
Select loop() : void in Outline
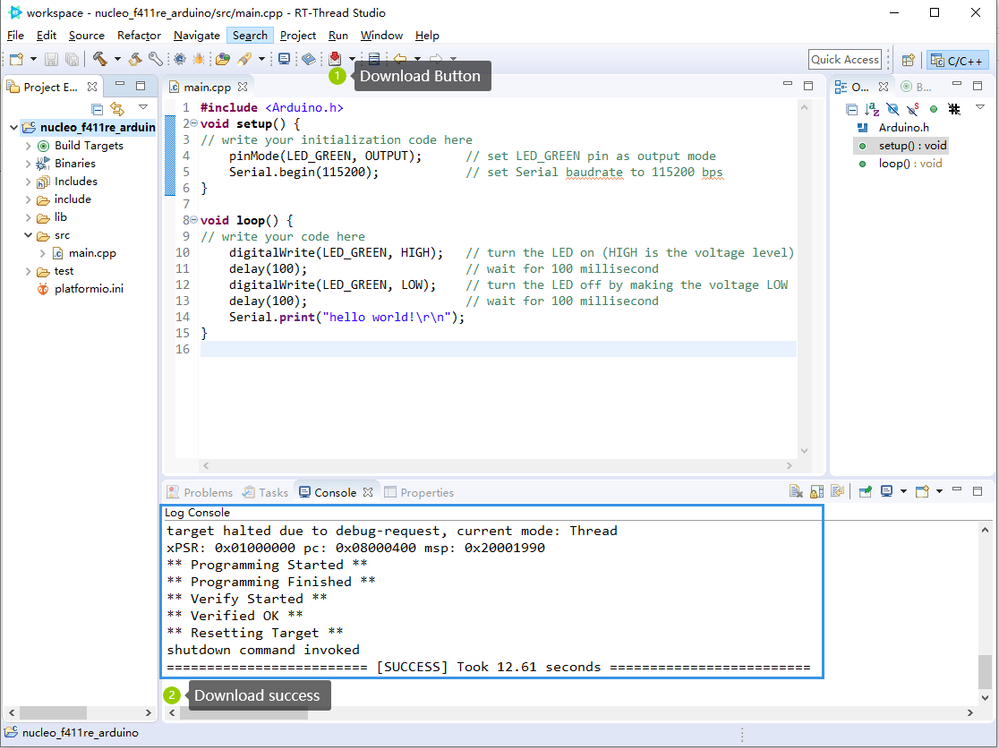[910, 164]
